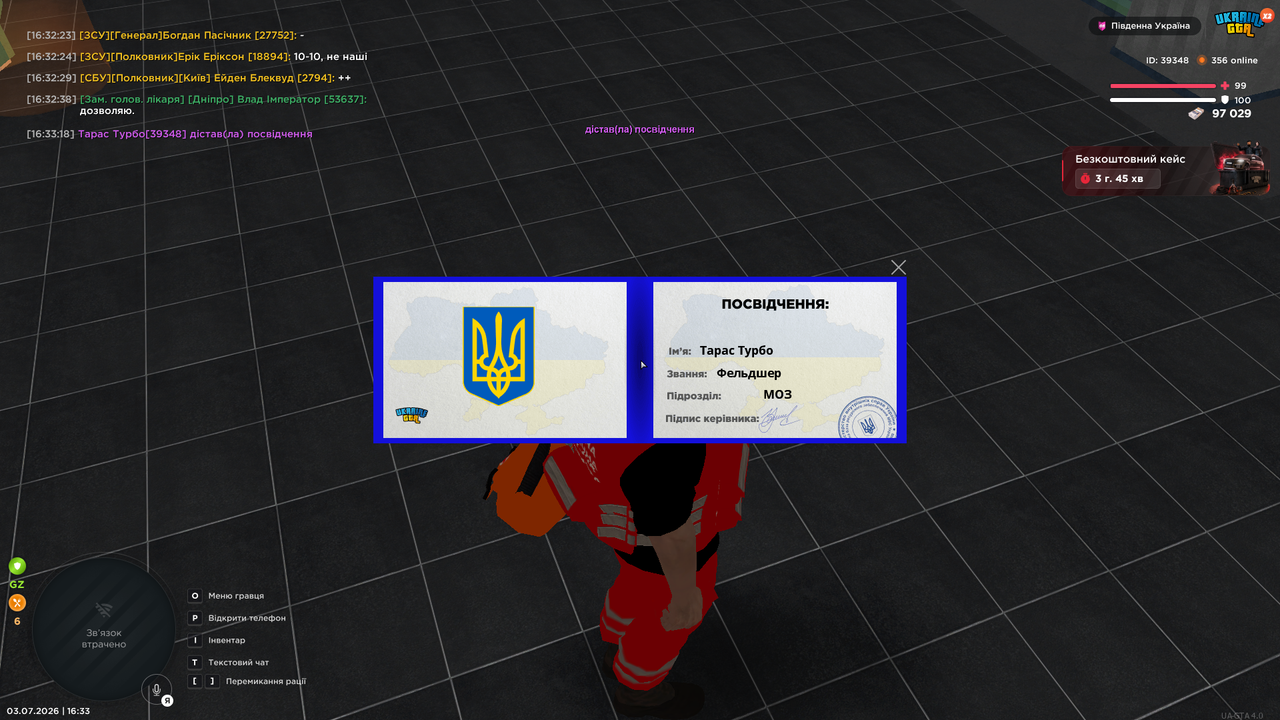Click the red health bar
This screenshot has width=1280, height=720.
[1163, 86]
